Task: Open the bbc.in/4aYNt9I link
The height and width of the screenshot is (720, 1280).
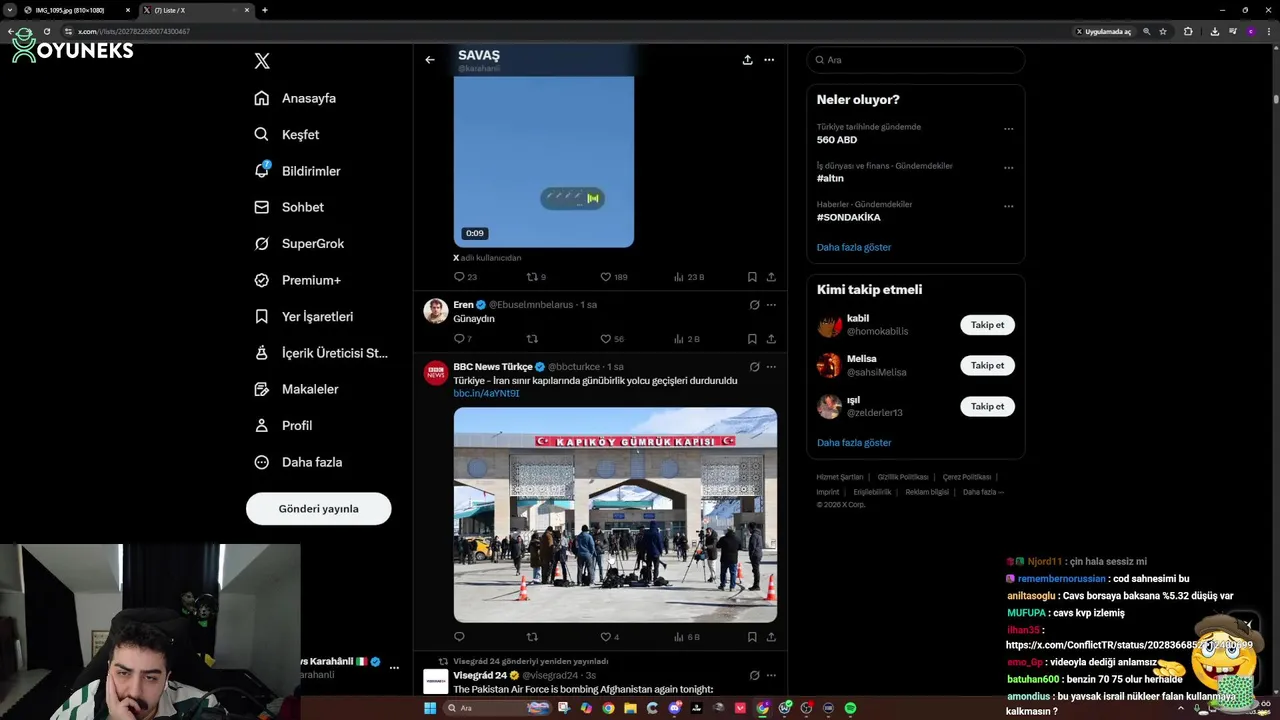Action: point(486,393)
